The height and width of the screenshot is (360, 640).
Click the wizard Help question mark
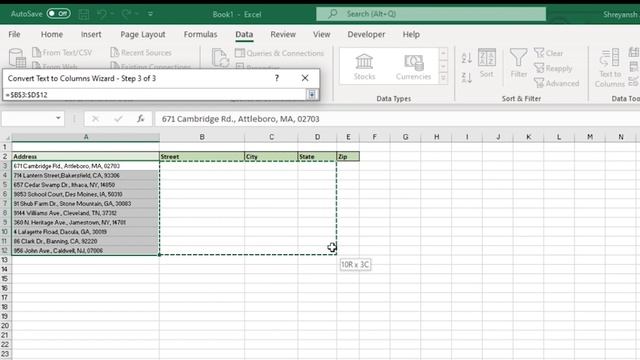(x=277, y=78)
